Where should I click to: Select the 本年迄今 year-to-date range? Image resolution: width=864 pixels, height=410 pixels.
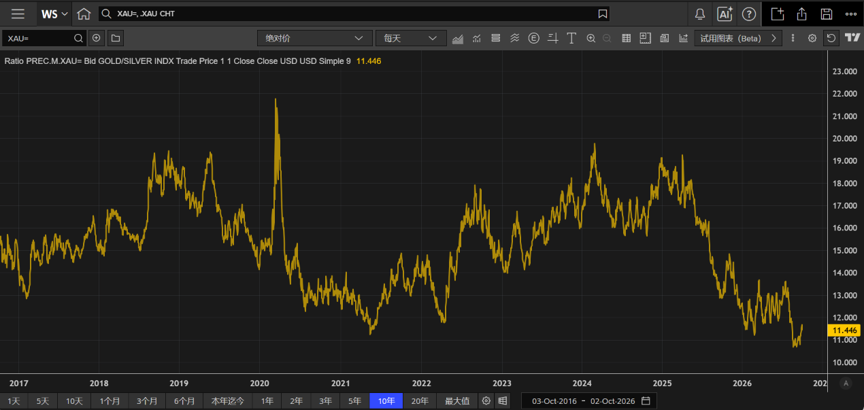tap(228, 401)
